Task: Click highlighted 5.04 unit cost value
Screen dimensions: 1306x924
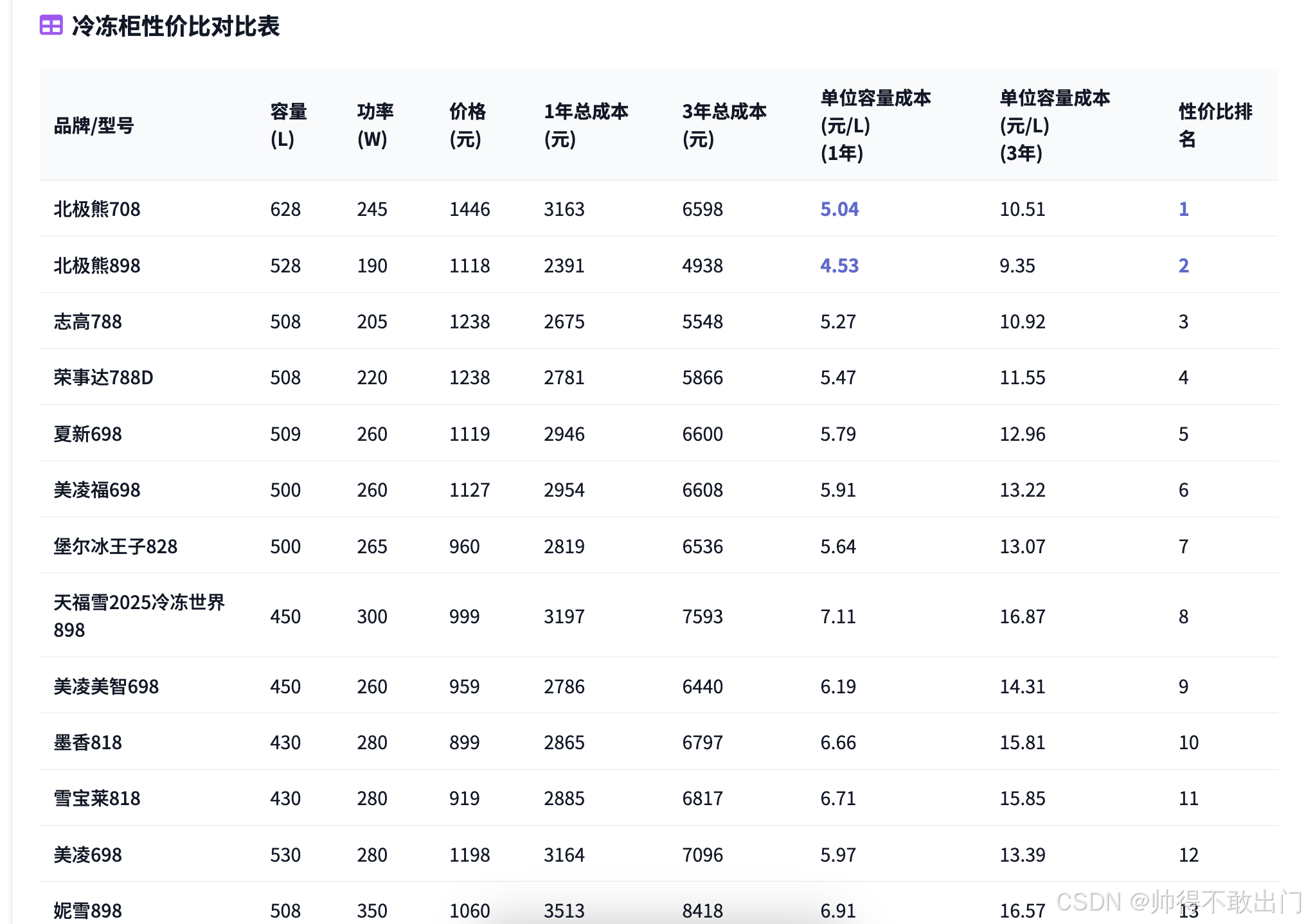Action: point(839,209)
